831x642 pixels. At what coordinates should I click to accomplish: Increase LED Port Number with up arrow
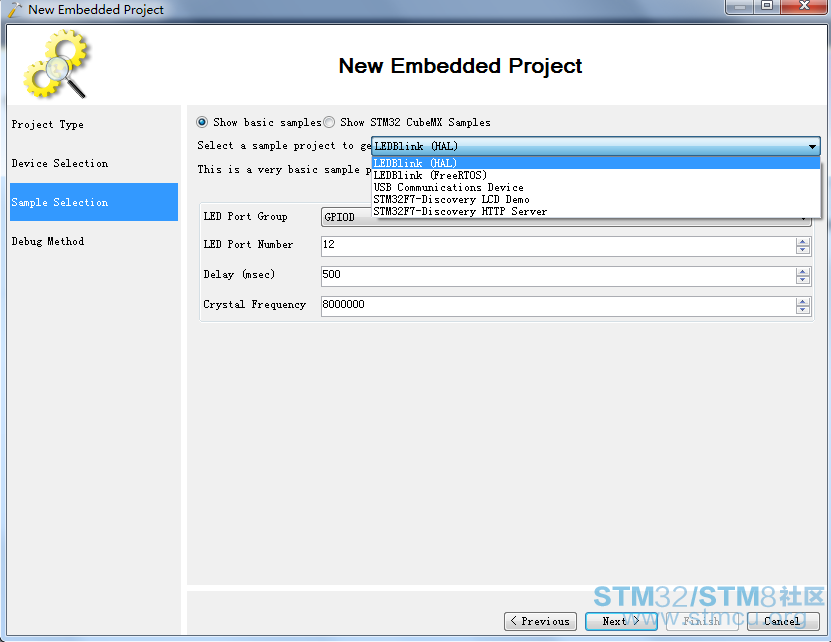[x=803, y=242]
